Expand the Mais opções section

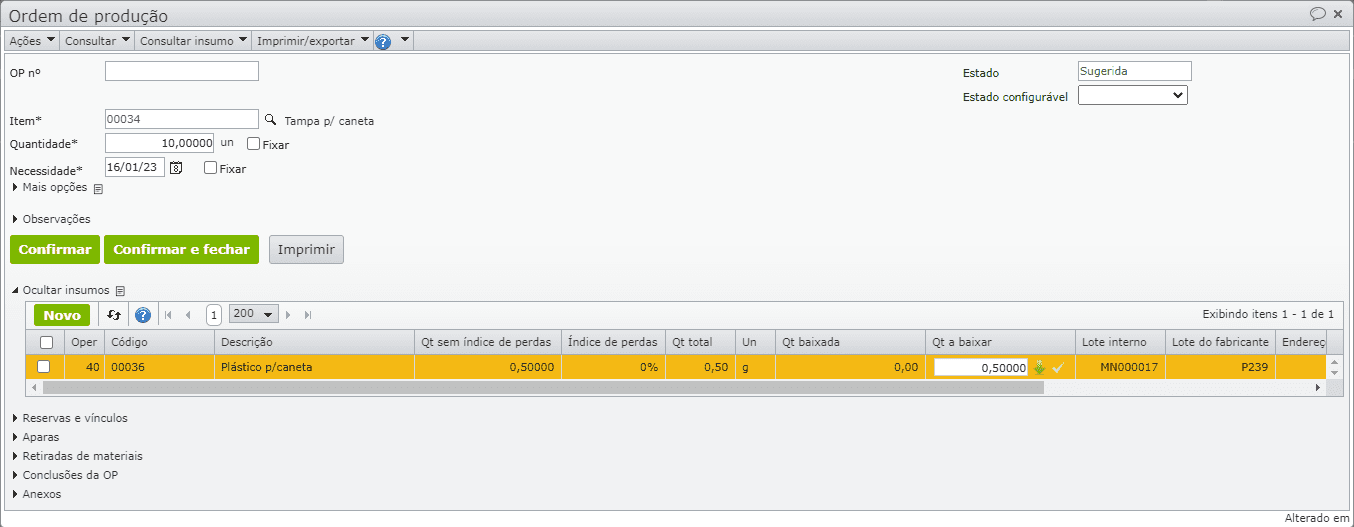[50, 188]
